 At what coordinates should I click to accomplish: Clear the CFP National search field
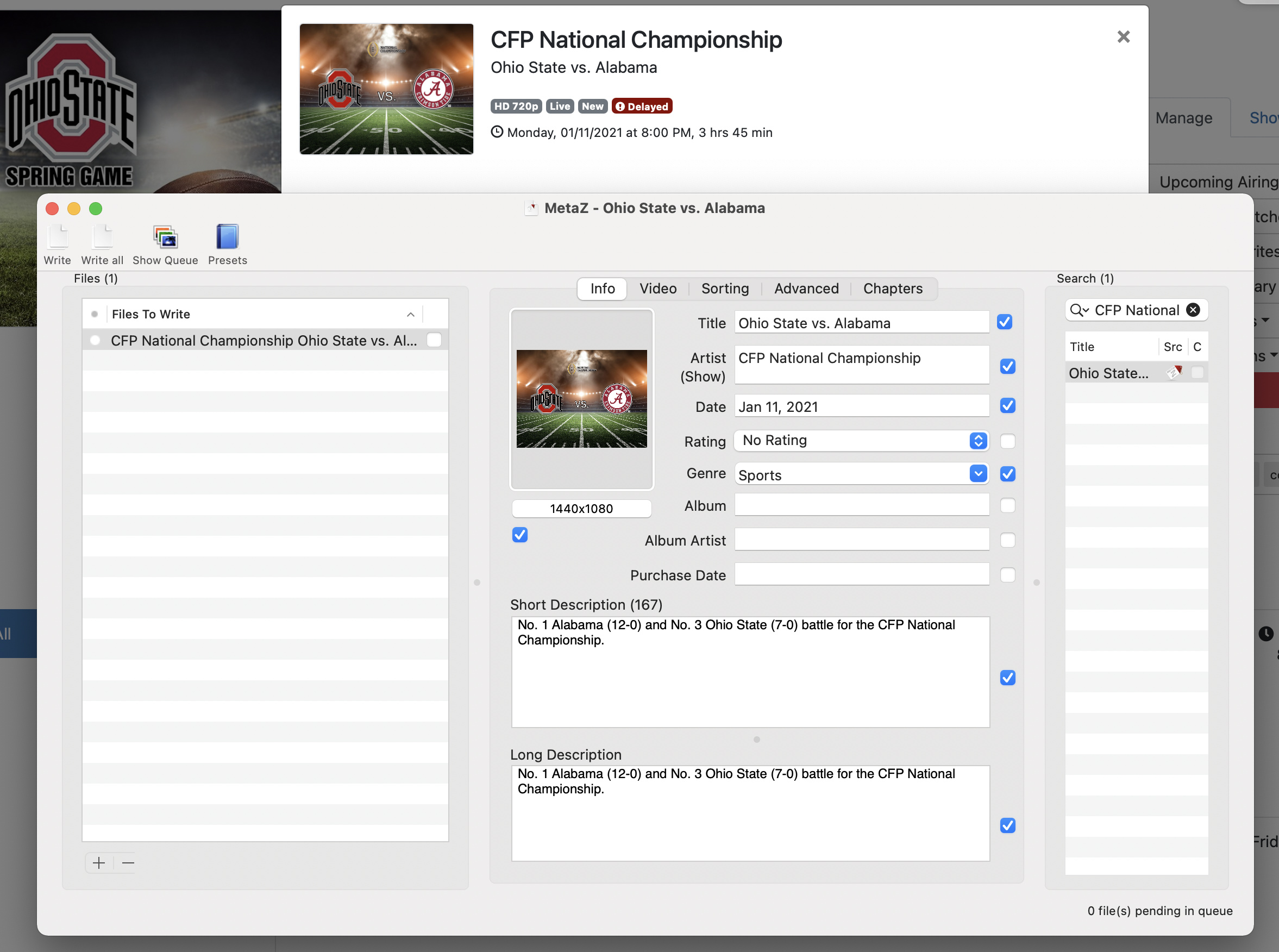click(x=1193, y=310)
